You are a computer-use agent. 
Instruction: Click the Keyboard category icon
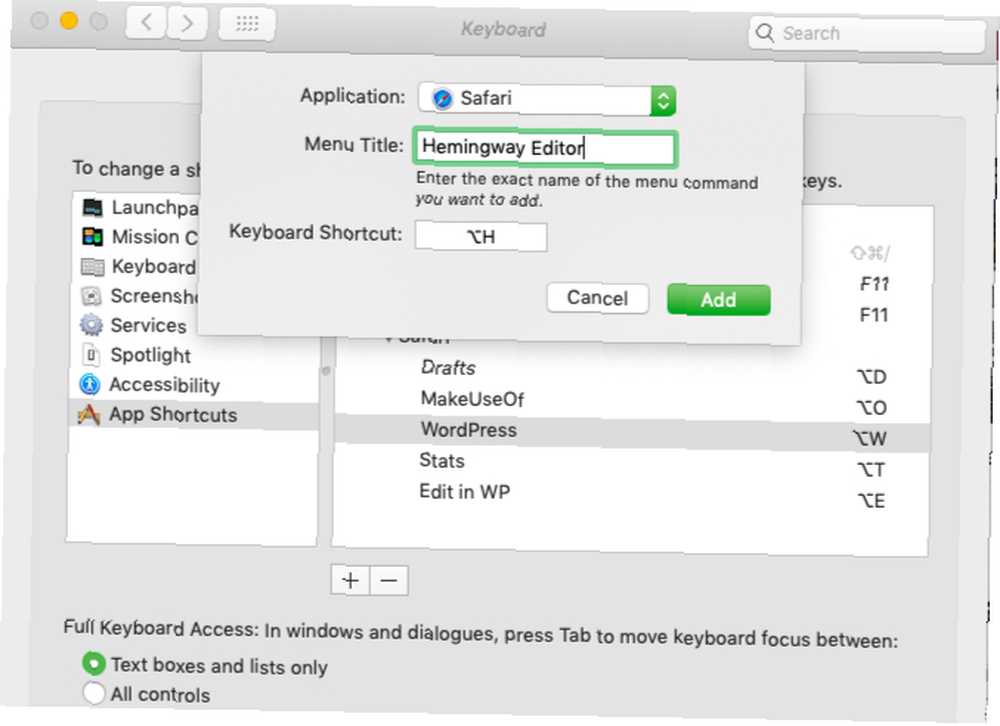click(92, 267)
